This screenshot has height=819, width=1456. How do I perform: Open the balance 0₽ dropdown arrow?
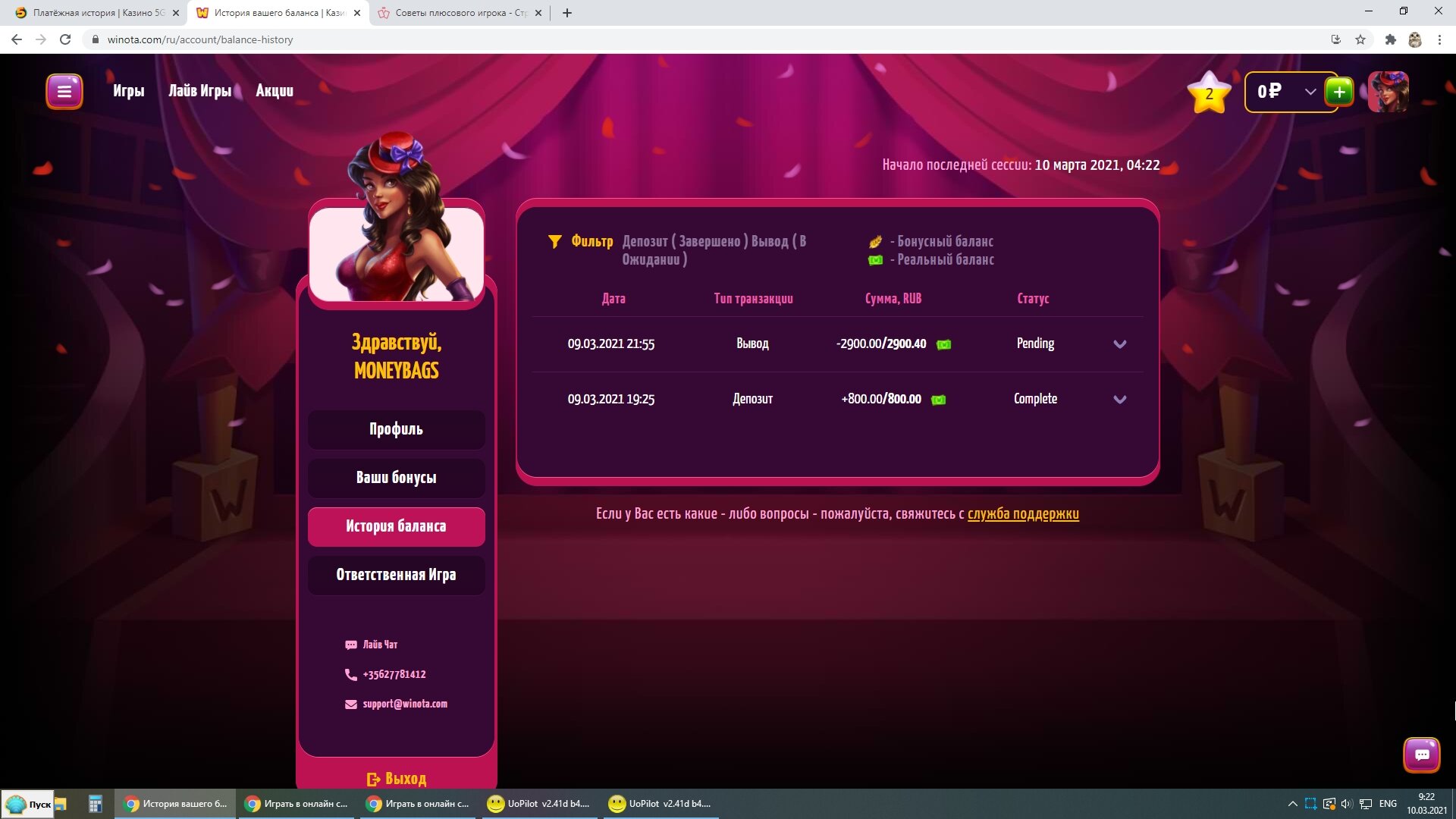click(1310, 92)
